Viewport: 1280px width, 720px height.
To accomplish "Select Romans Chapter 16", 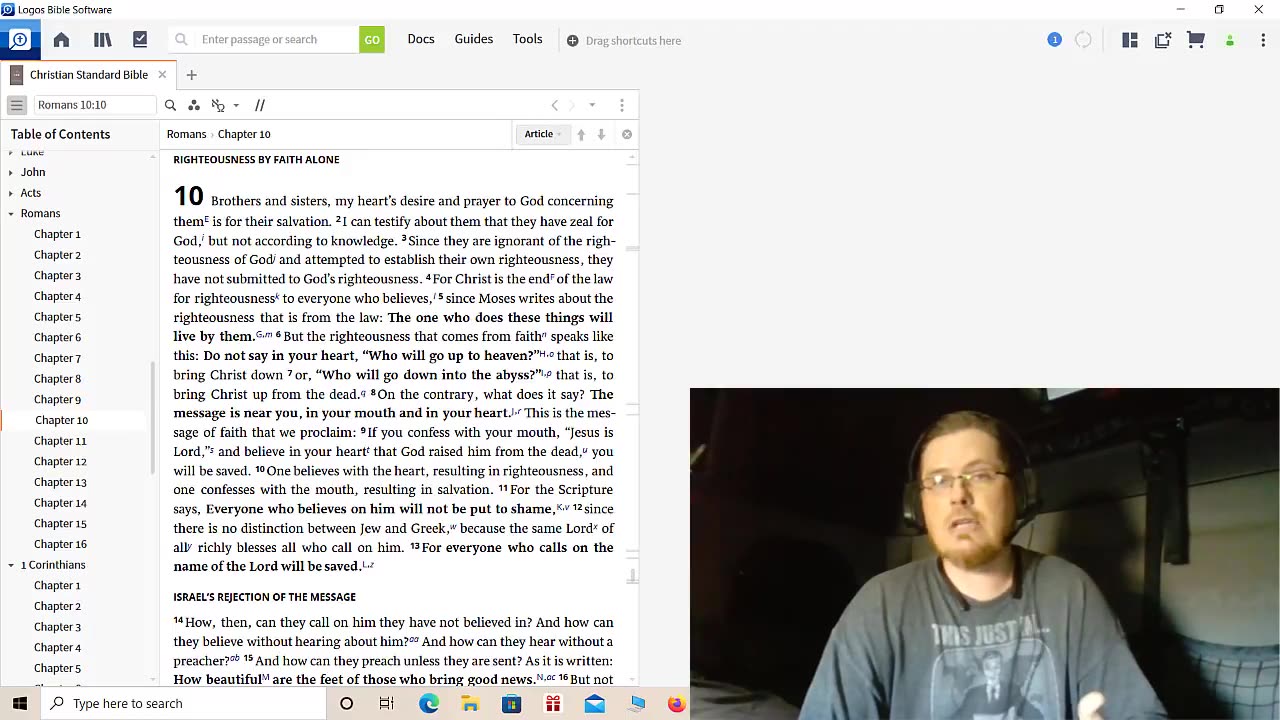I will [x=60, y=544].
